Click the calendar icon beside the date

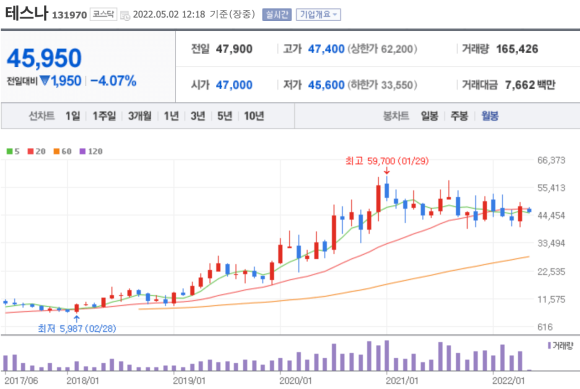click(x=125, y=15)
